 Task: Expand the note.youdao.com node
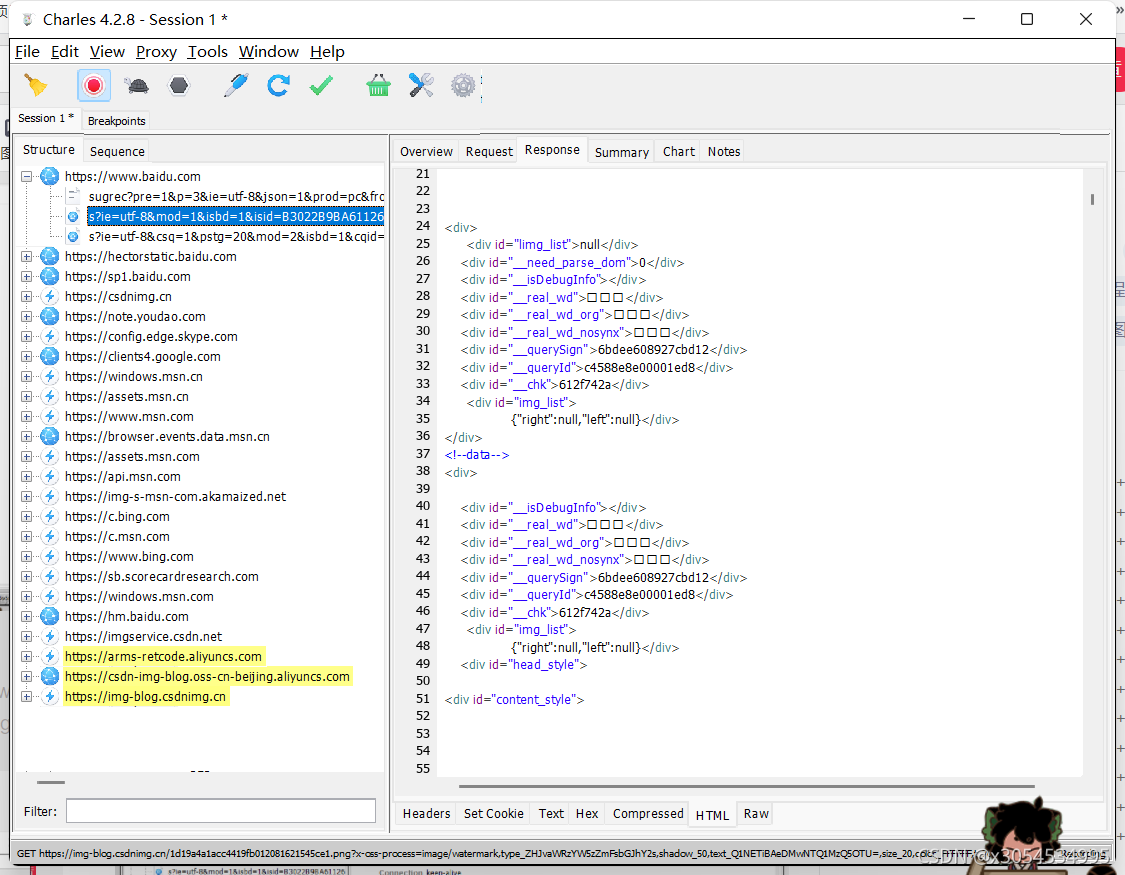tap(27, 317)
